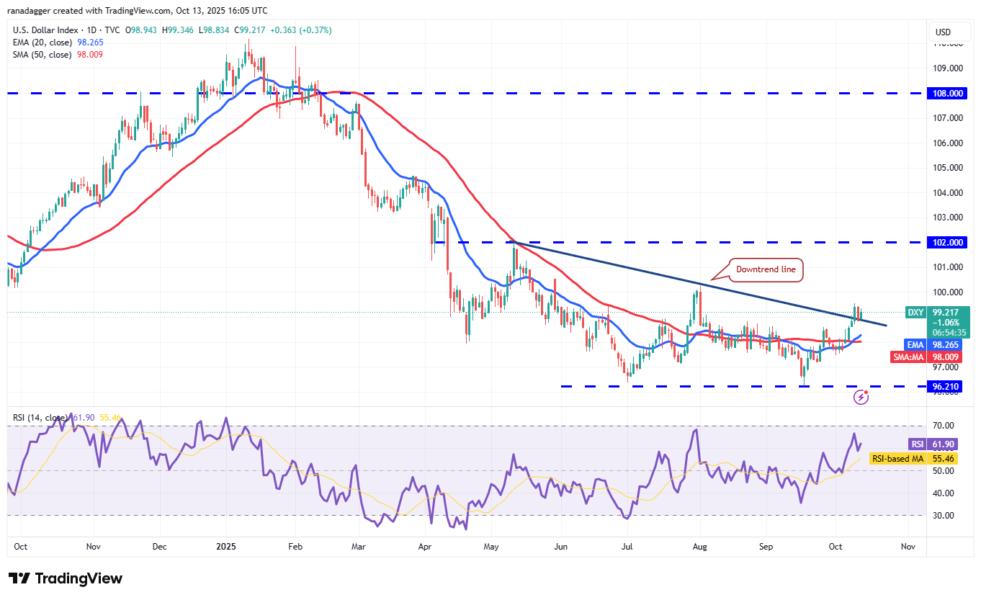Click the Downtrend line annotation callout
981x600 pixels.
click(768, 268)
